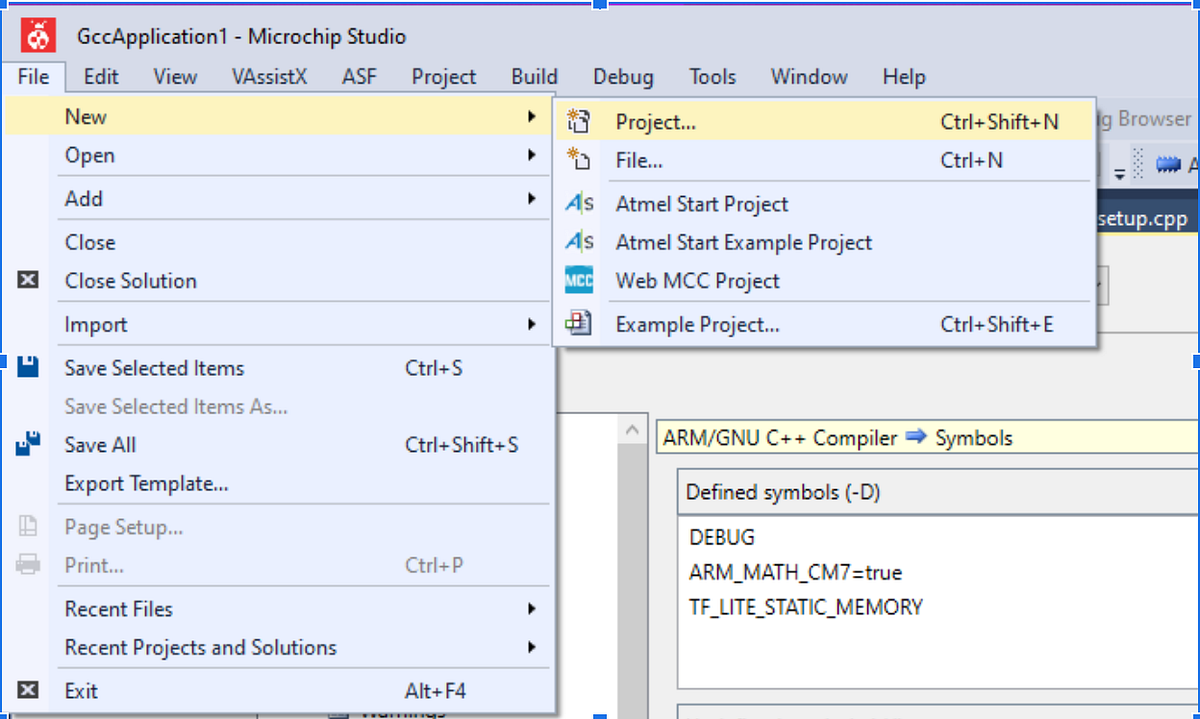This screenshot has width=1200, height=719.
Task: Select Atmel Start Example Project
Action: [825, 242]
